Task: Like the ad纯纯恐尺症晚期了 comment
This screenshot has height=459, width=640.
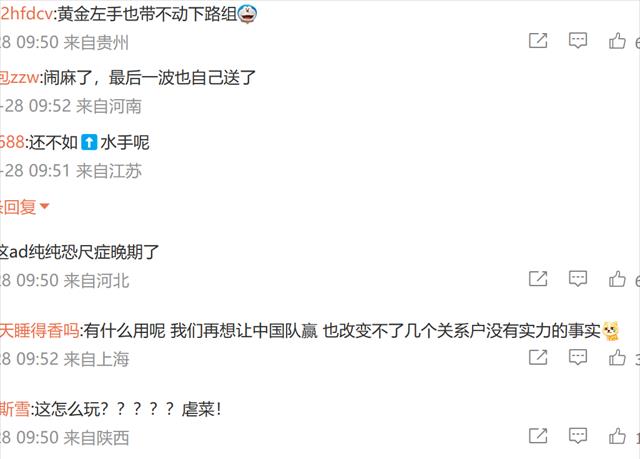Action: [x=617, y=279]
